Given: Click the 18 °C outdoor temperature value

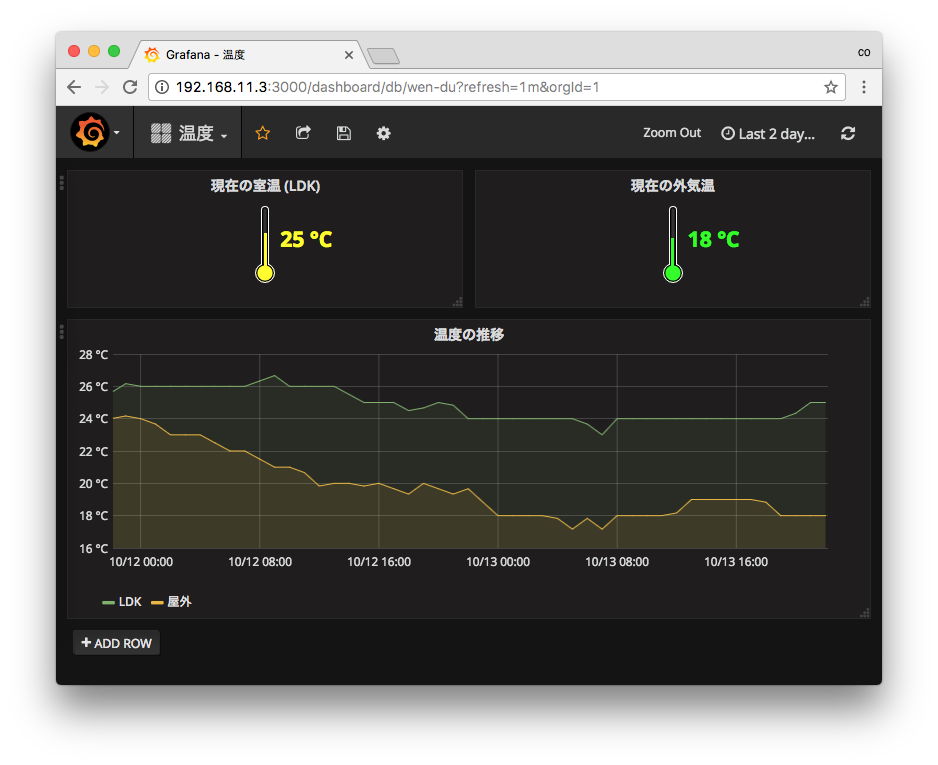Looking at the screenshot, I should coord(714,239).
